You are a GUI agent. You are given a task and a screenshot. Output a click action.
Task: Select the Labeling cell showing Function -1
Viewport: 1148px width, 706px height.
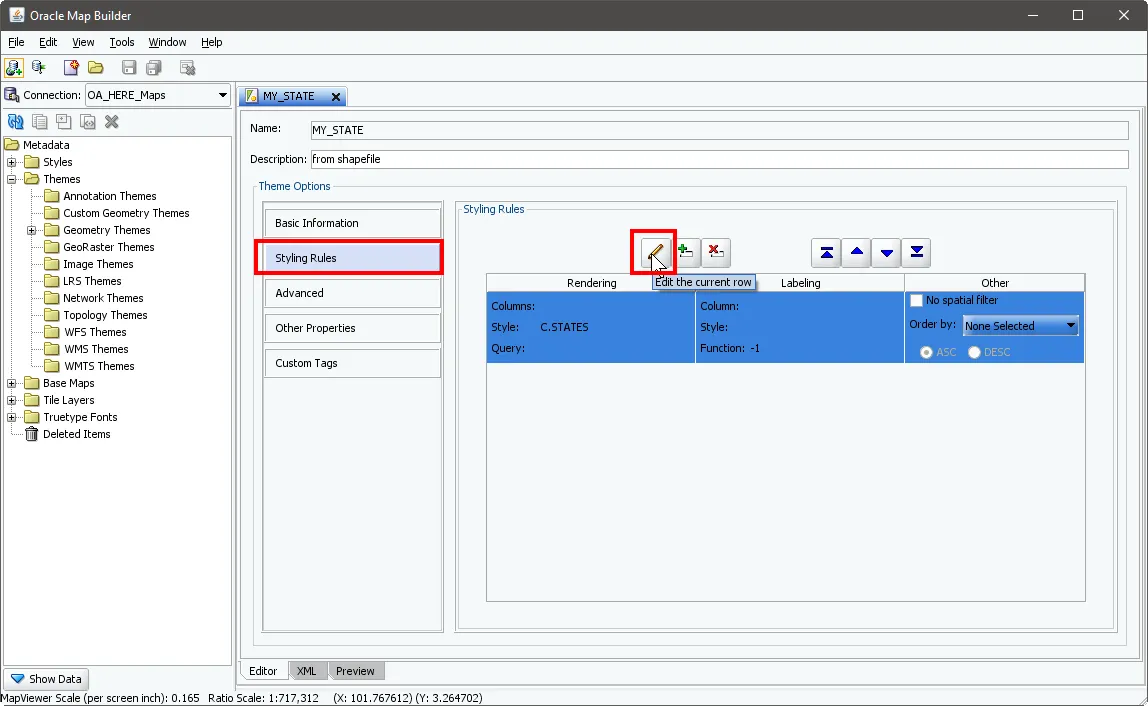pos(800,327)
